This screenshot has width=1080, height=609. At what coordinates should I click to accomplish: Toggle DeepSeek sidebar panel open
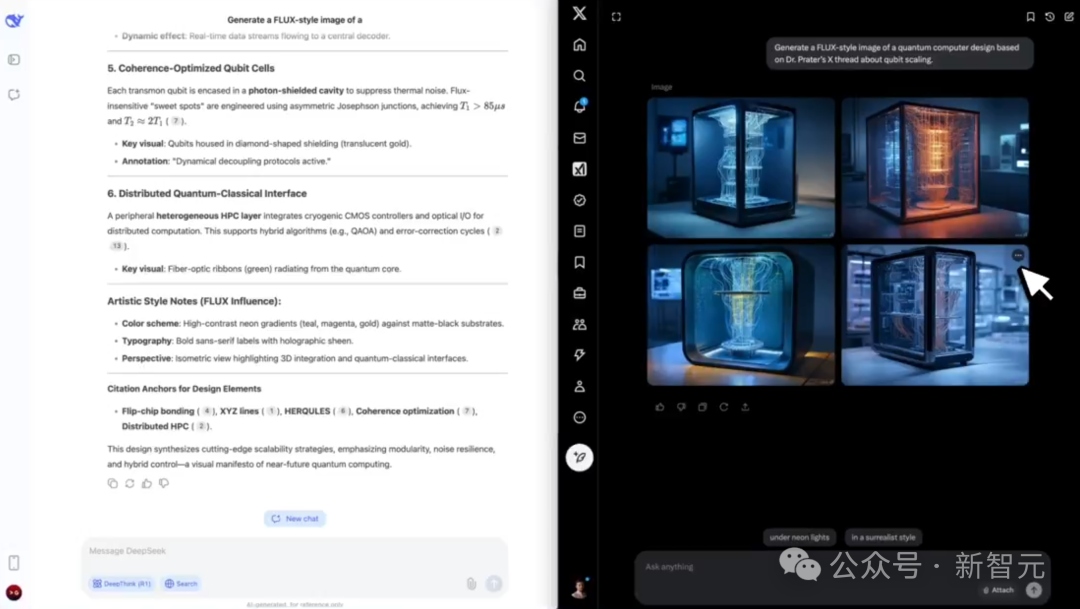[14, 60]
